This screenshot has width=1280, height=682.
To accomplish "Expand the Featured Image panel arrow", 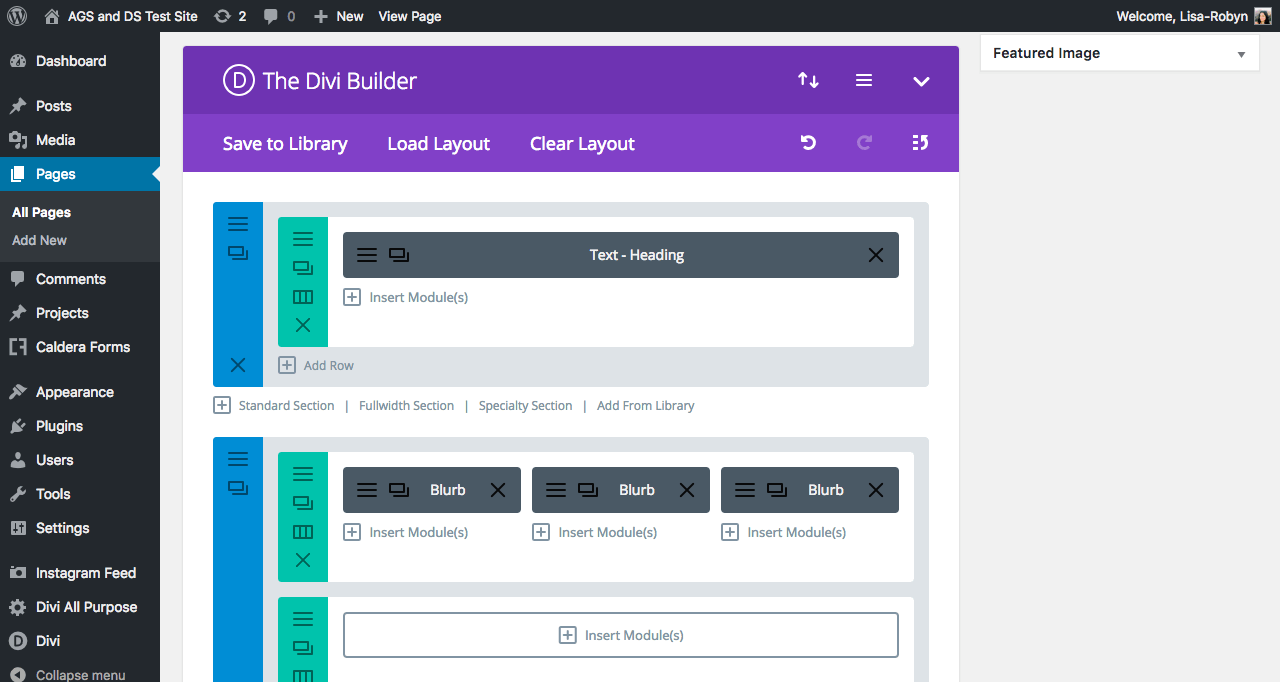I will [x=1241, y=54].
